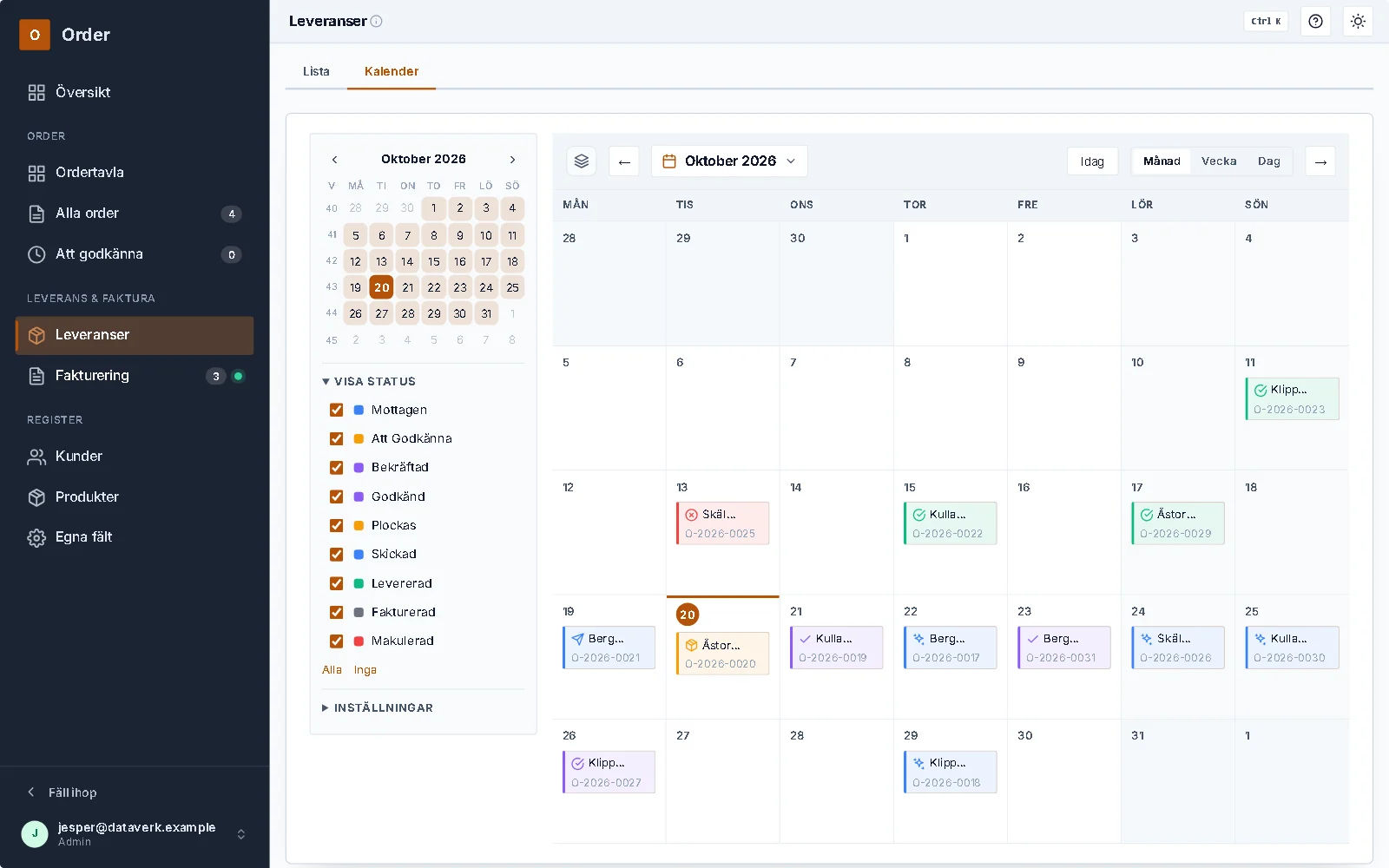Viewport: 1389px width, 868px height.
Task: Open Egna fält settings in sidebar
Action: [x=135, y=537]
